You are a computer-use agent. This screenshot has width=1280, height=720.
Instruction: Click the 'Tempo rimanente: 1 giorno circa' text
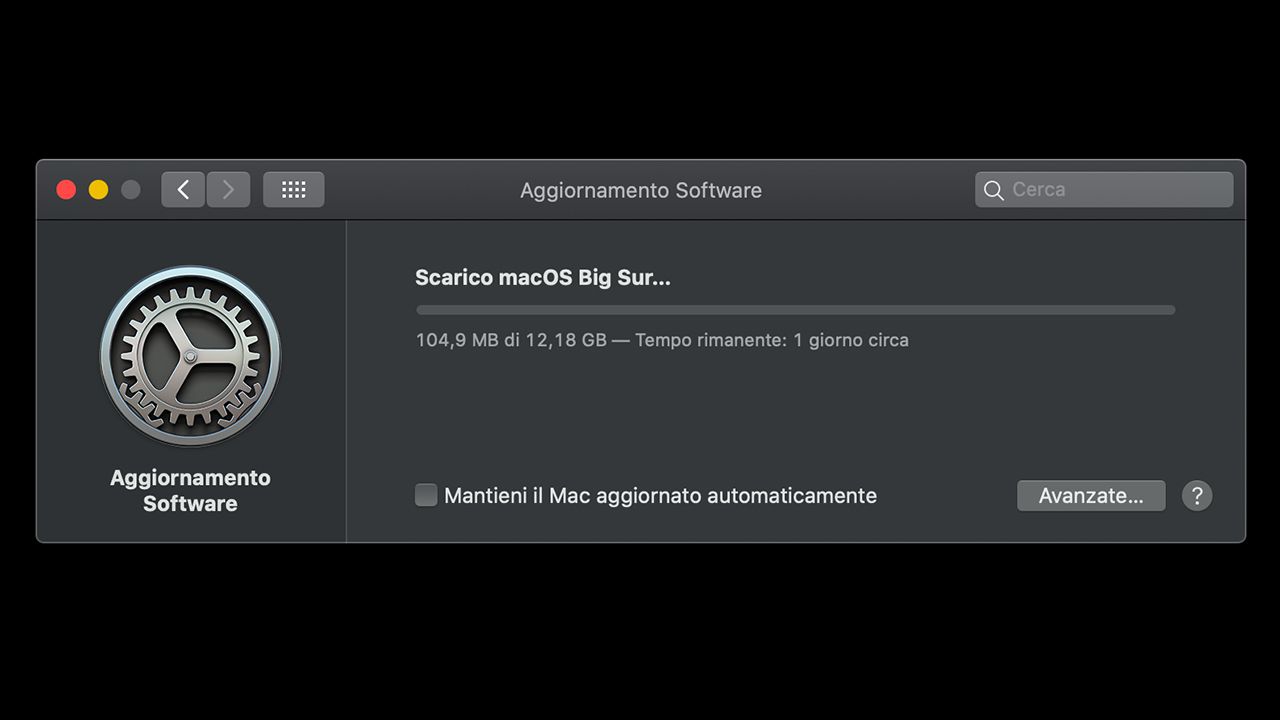coord(772,340)
